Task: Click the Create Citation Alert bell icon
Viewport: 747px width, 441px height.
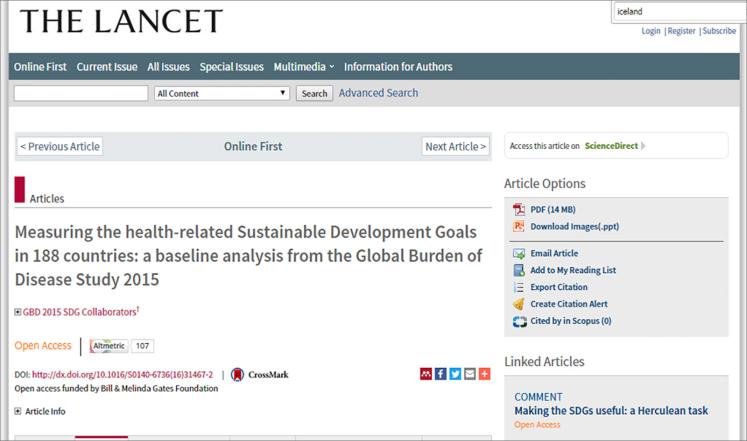Action: click(x=519, y=304)
